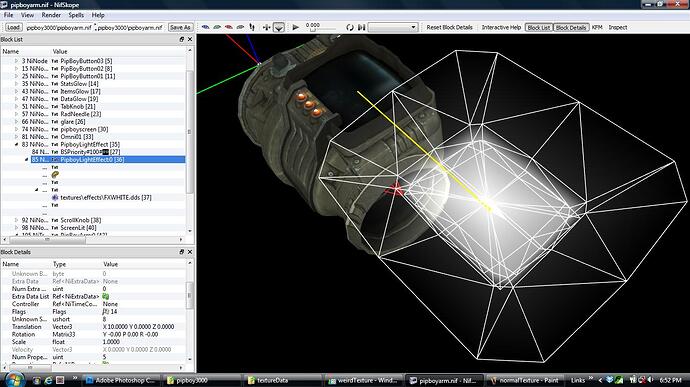Expand PipBoyButton02 [8] node
Screen dimensions: 690x387
coord(17,68)
